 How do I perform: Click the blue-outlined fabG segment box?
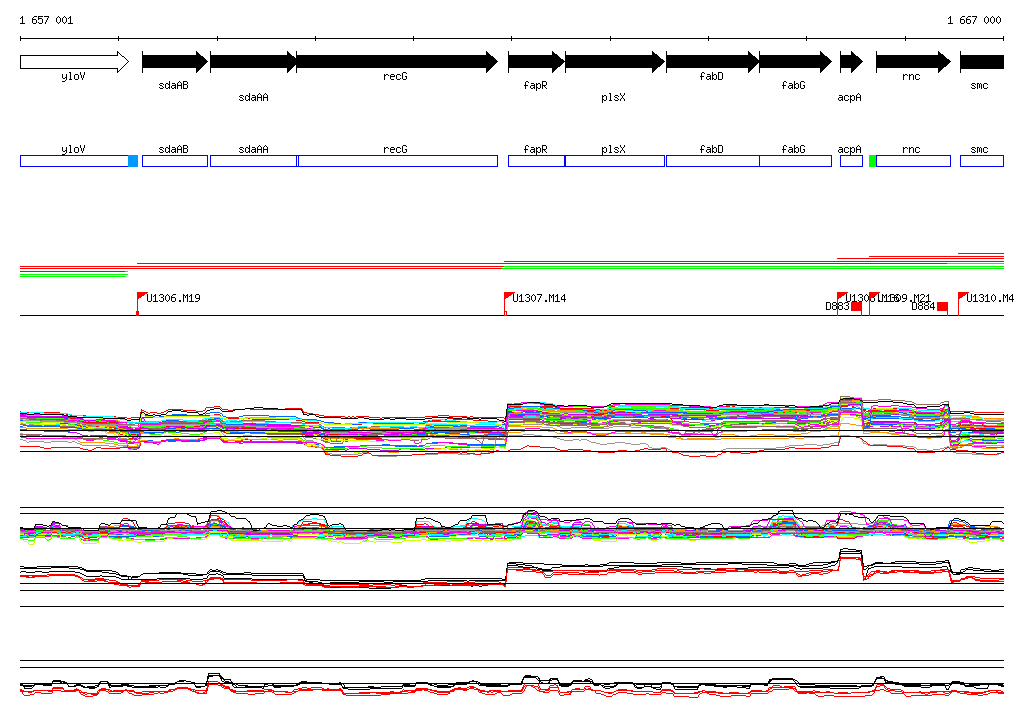(794, 161)
